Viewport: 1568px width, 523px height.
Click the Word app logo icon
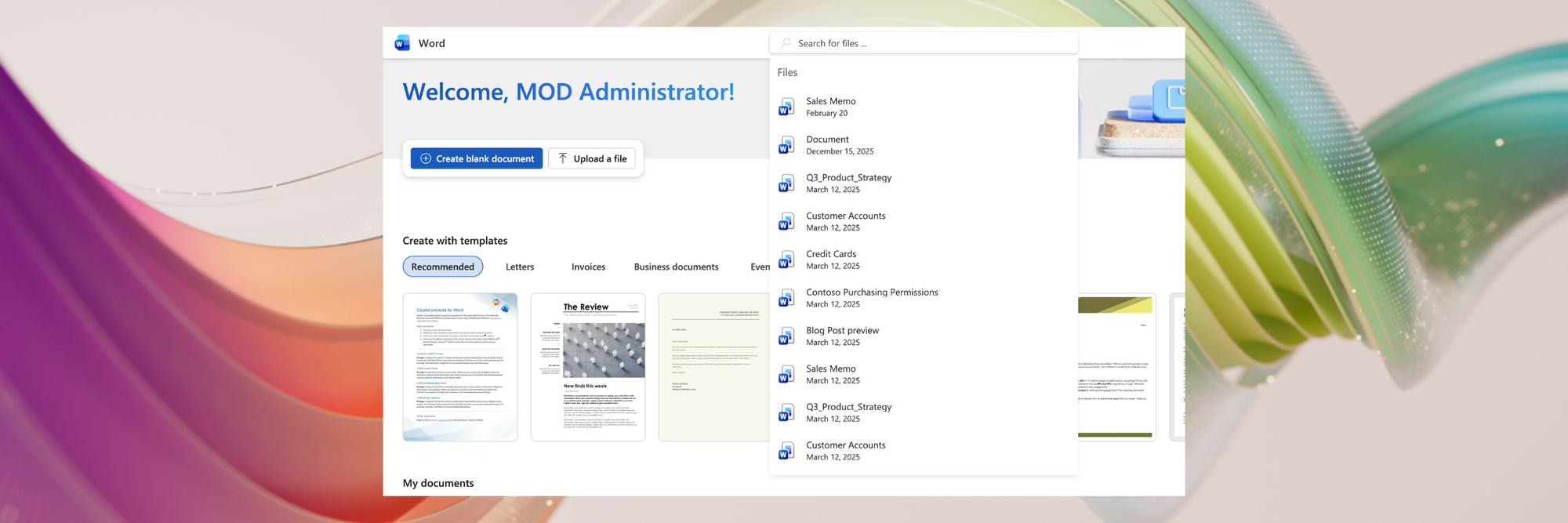(402, 43)
